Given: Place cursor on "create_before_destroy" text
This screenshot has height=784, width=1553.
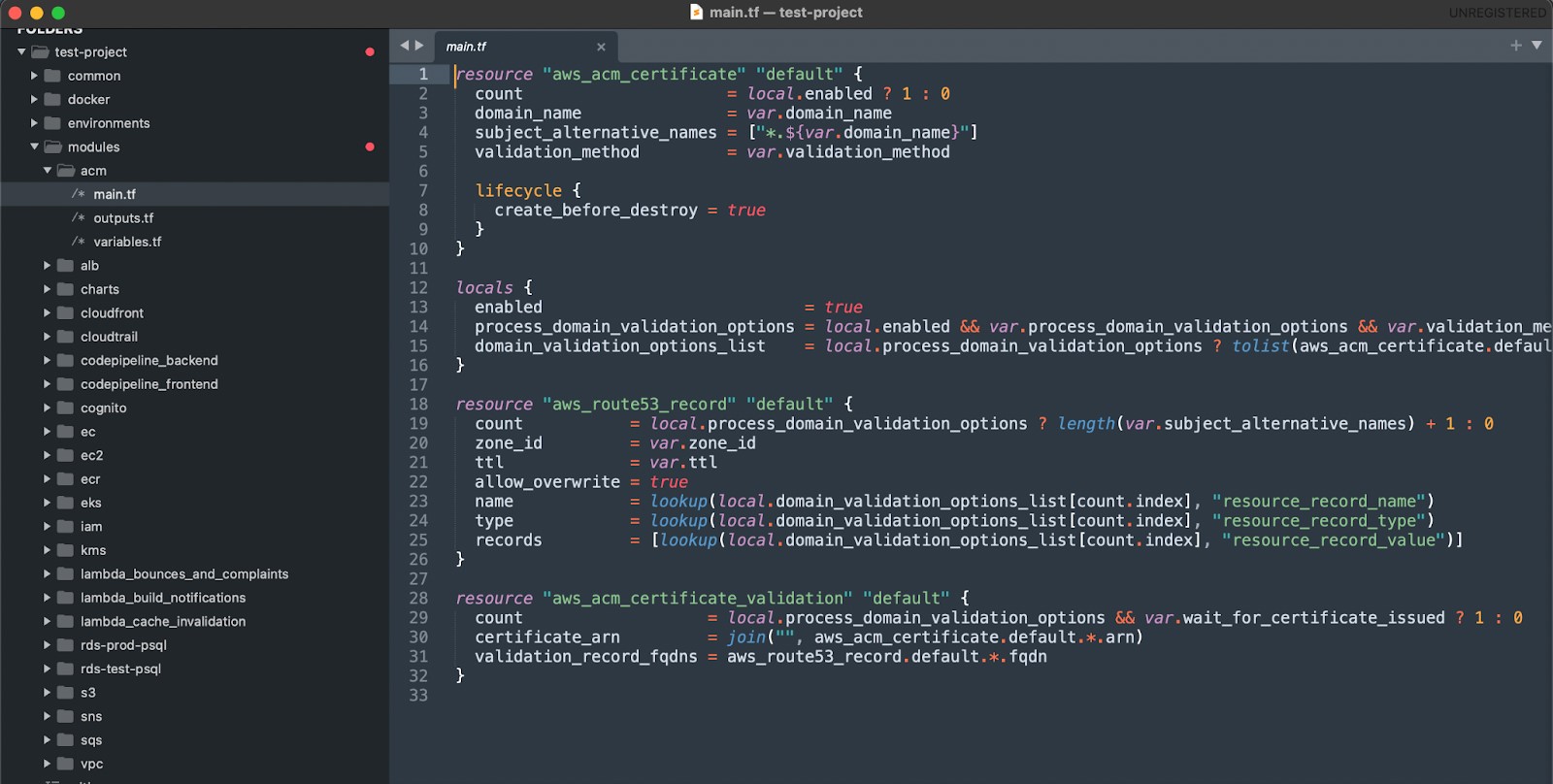Looking at the screenshot, I should click(596, 210).
